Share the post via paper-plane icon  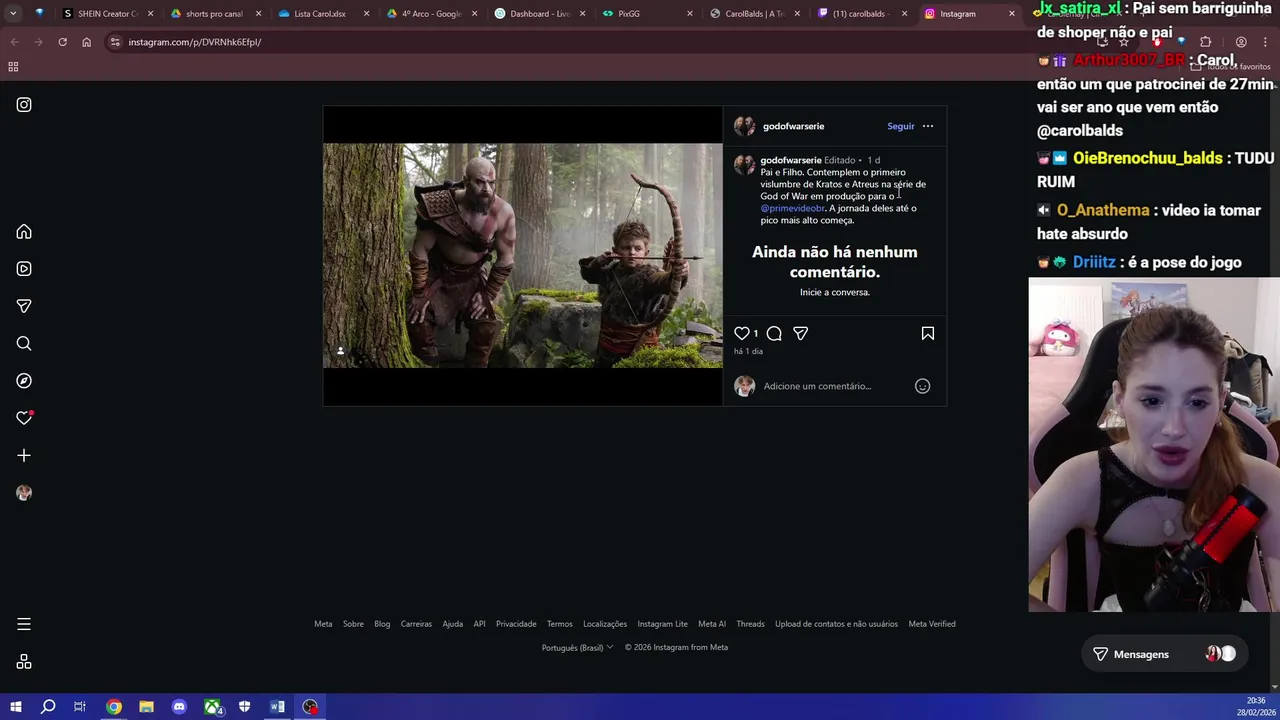tap(800, 333)
